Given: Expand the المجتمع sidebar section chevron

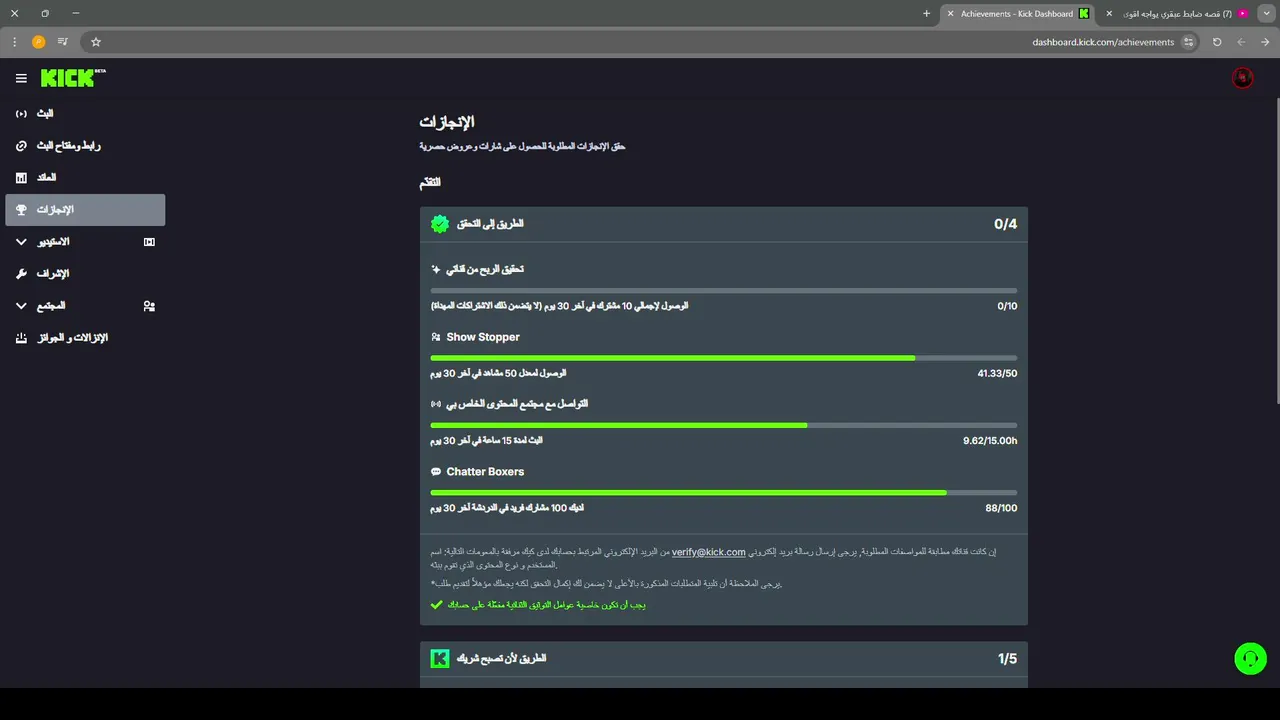Looking at the screenshot, I should [22, 306].
